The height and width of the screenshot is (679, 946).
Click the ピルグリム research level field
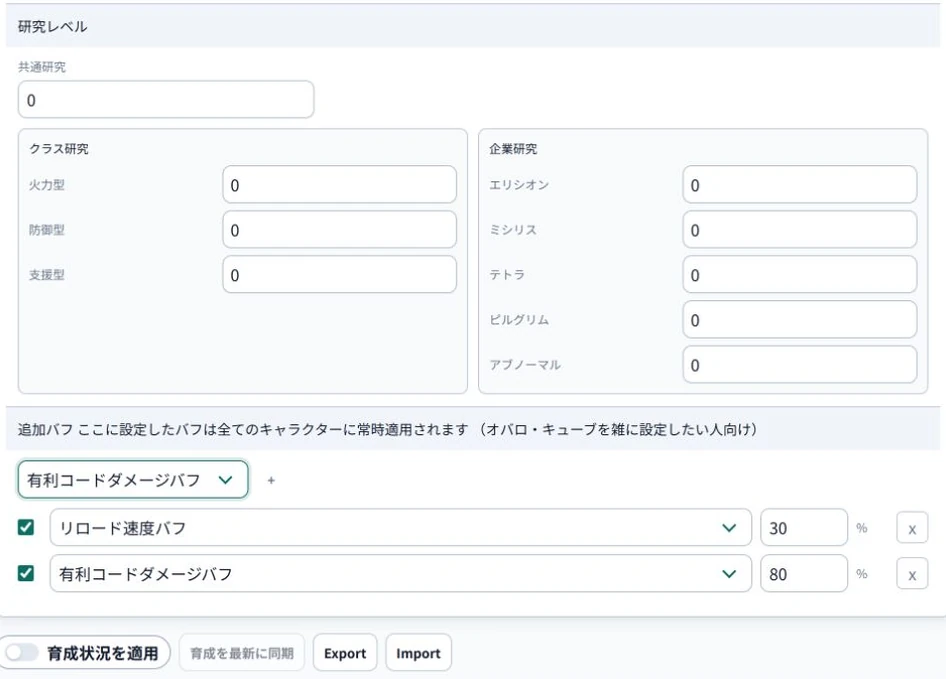799,320
